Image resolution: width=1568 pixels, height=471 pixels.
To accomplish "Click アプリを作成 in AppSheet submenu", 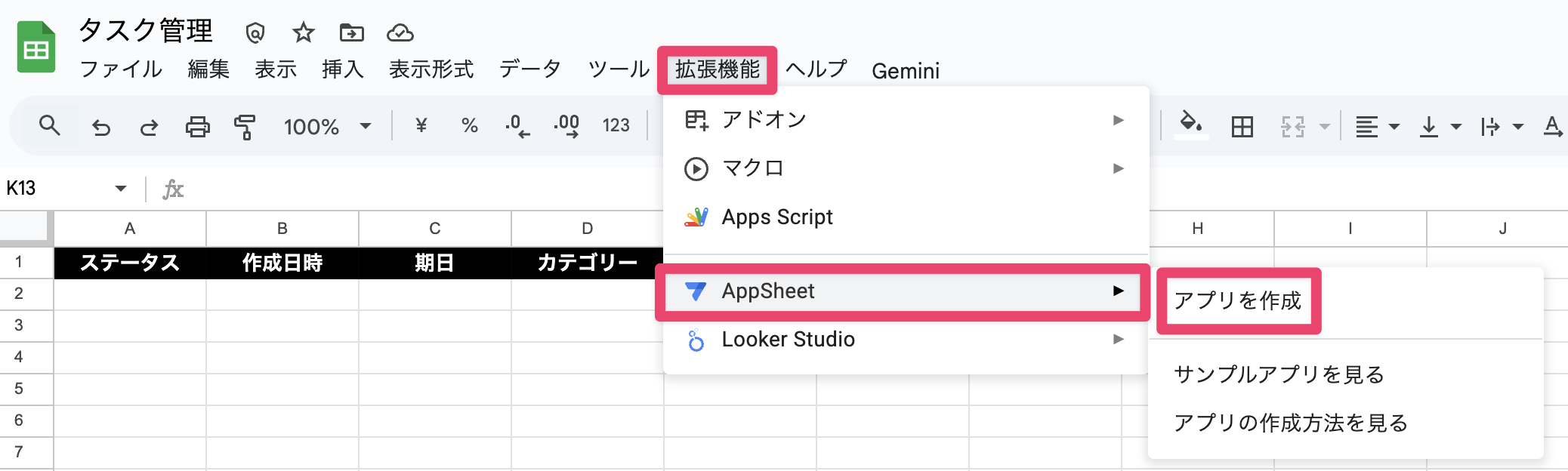I will pos(1237,300).
